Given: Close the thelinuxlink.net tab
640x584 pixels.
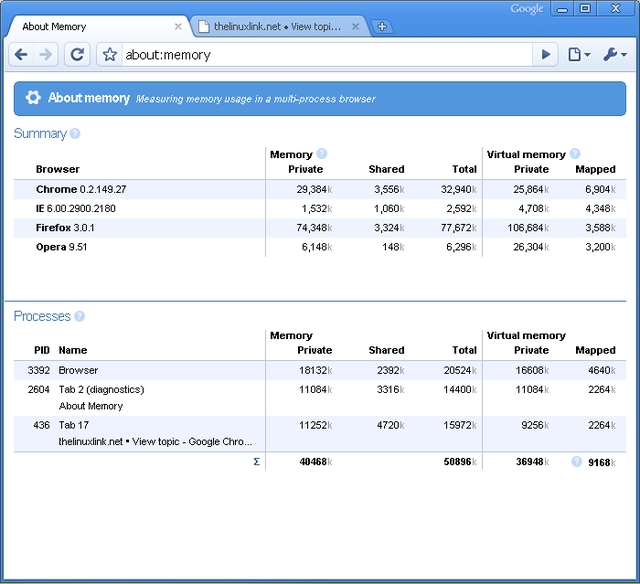Looking at the screenshot, I should coord(356,27).
